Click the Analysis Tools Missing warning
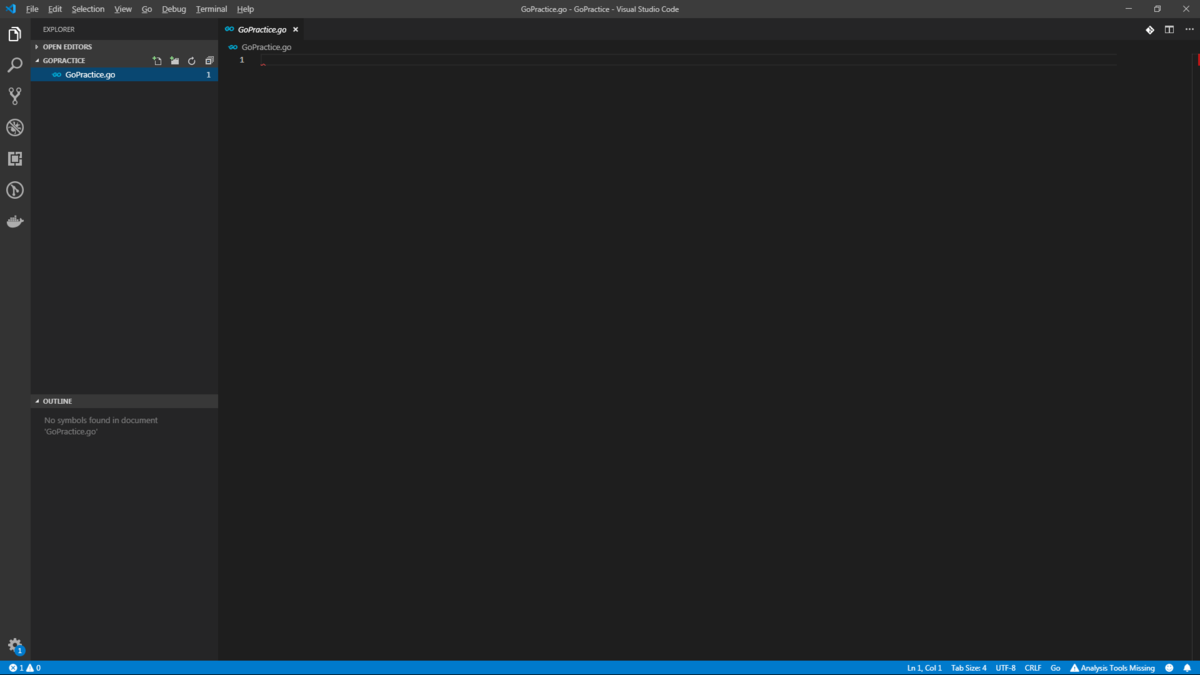 pyautogui.click(x=1112, y=668)
